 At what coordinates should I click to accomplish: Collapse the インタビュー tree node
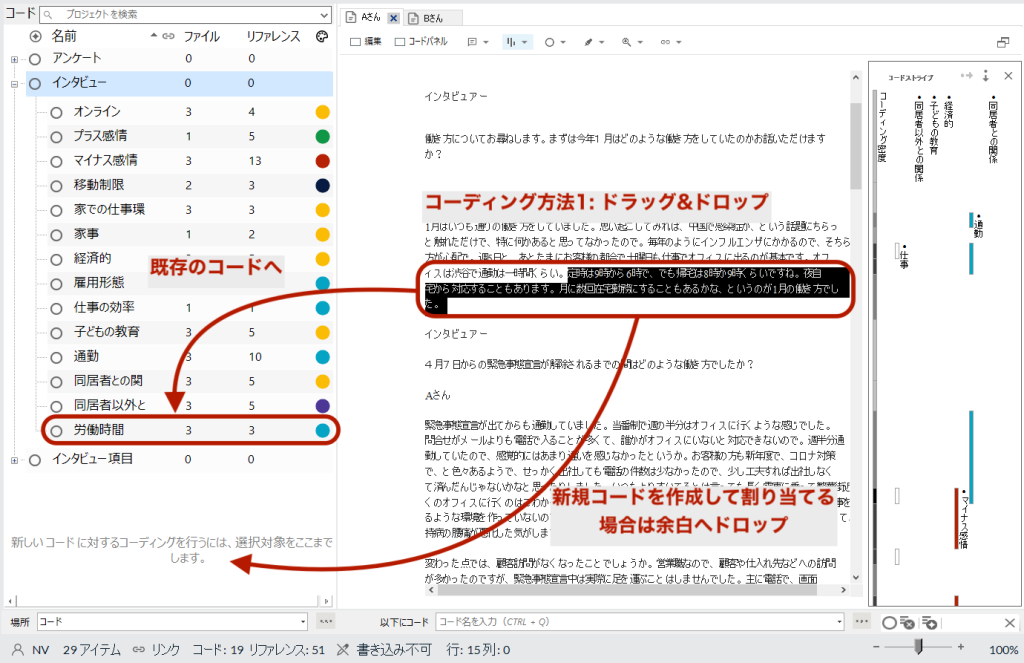pyautogui.click(x=14, y=84)
